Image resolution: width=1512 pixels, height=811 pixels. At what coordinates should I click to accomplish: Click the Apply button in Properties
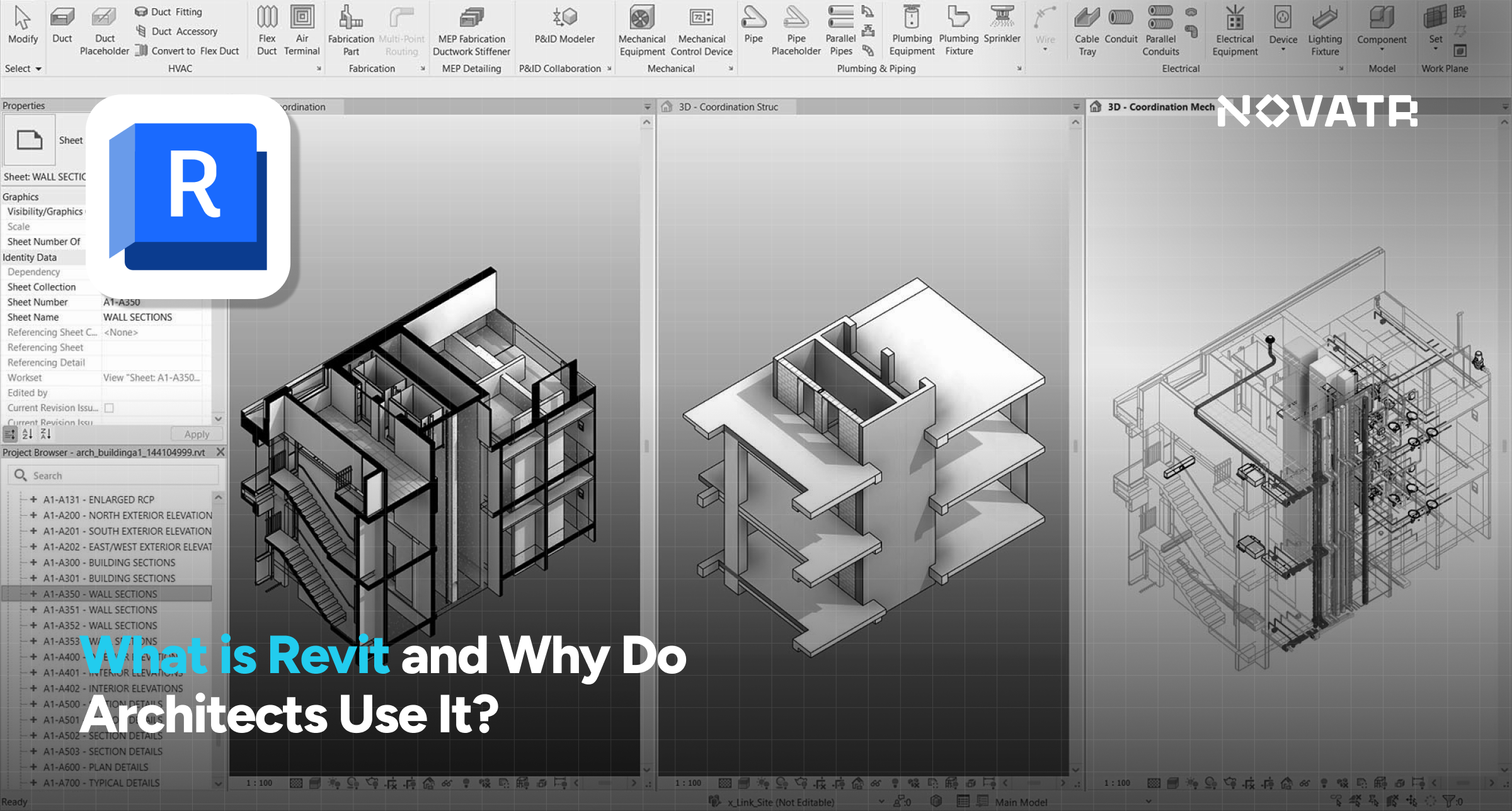click(x=197, y=434)
